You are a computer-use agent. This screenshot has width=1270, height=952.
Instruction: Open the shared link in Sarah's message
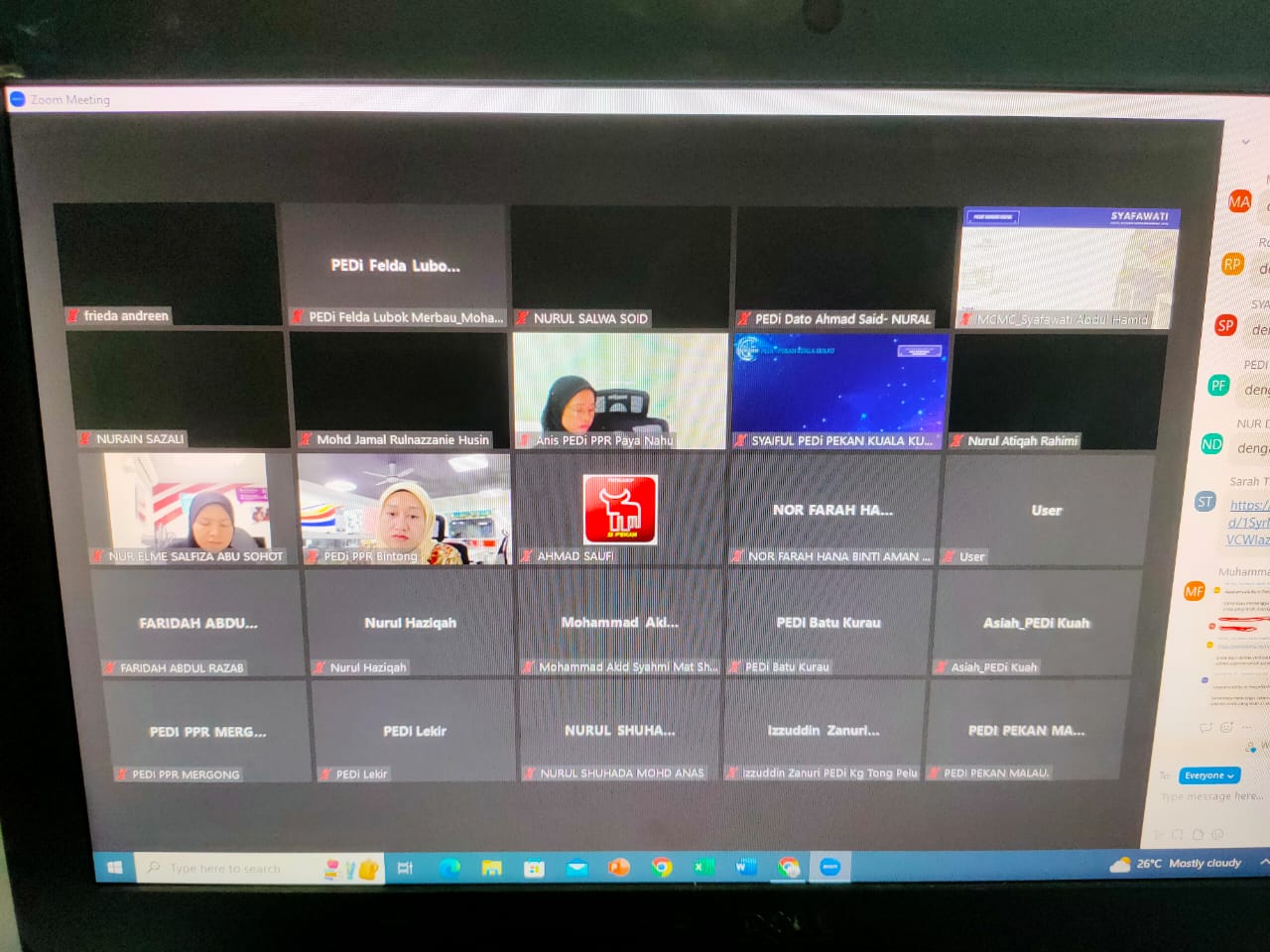pyautogui.click(x=1248, y=522)
